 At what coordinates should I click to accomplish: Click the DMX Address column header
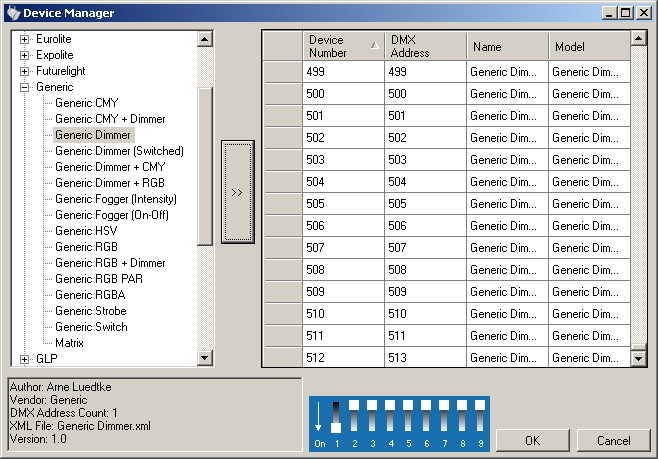424,46
